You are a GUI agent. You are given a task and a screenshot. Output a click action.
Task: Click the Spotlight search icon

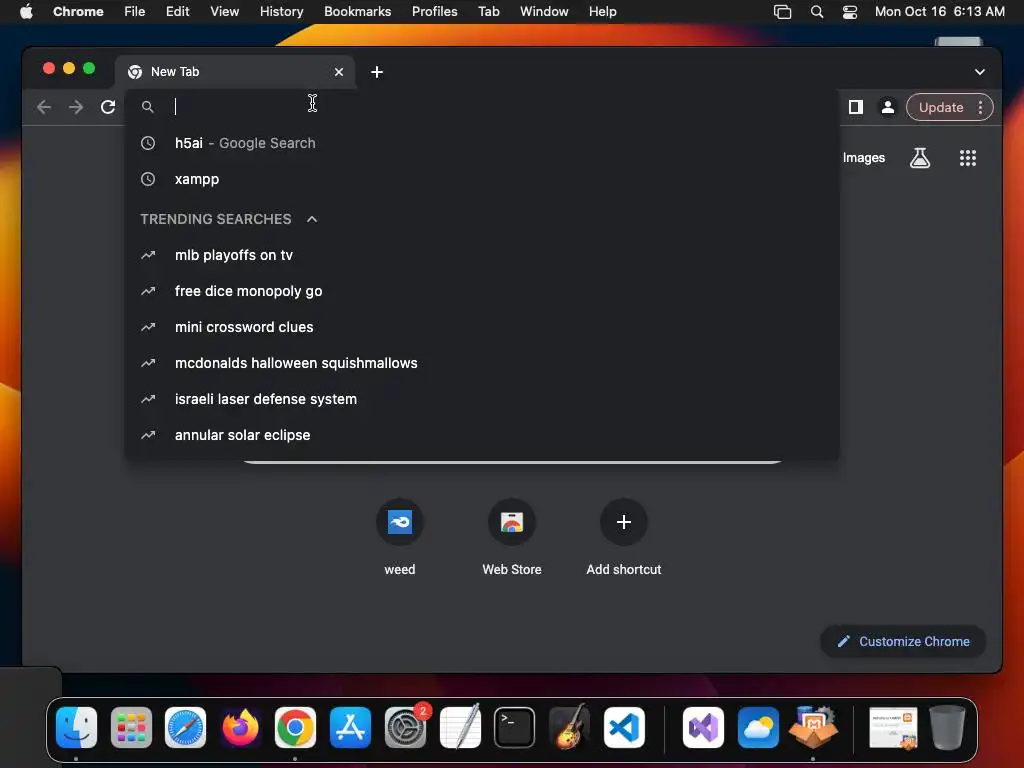pyautogui.click(x=816, y=12)
